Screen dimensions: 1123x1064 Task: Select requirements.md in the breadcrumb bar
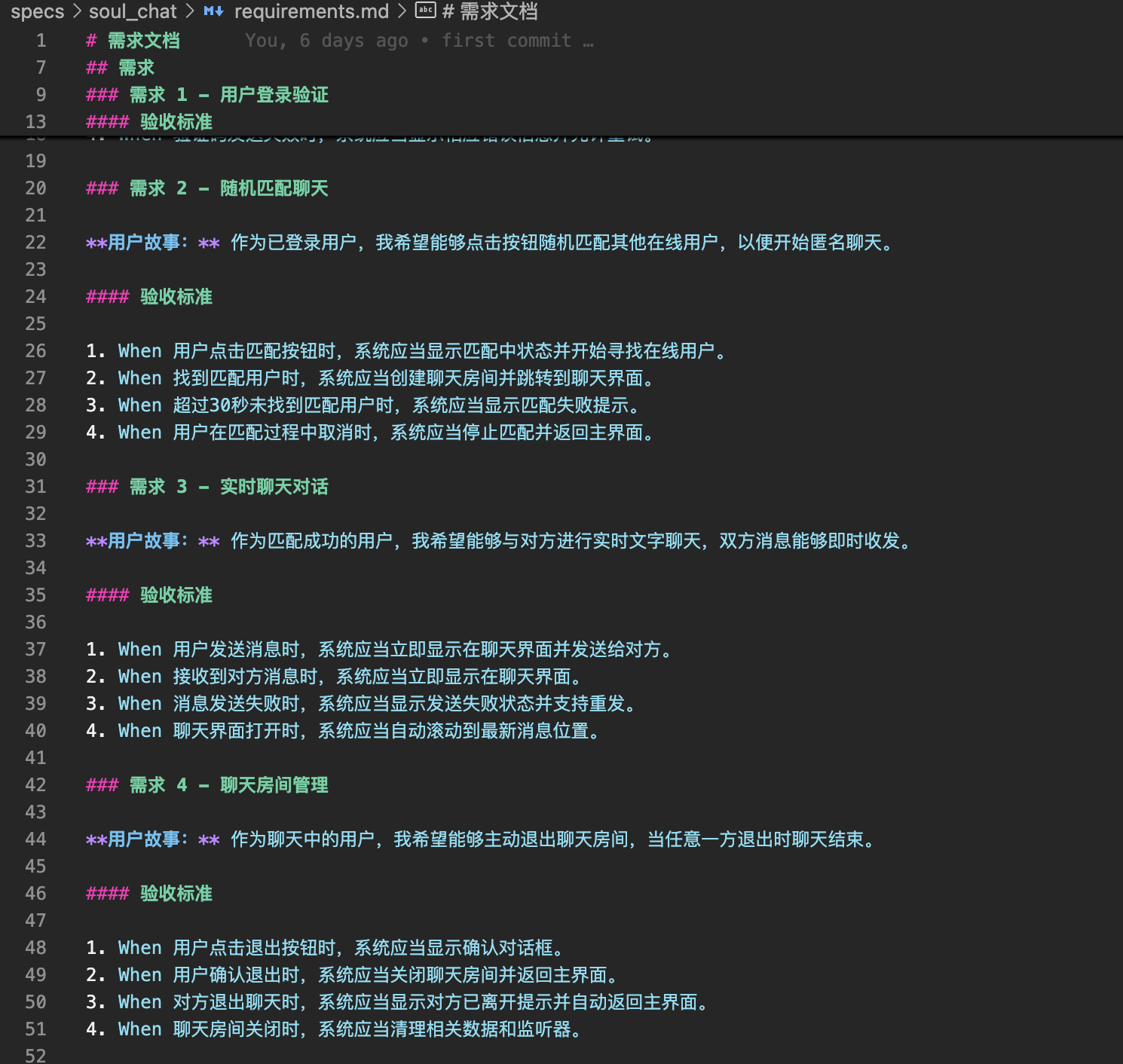(x=311, y=11)
